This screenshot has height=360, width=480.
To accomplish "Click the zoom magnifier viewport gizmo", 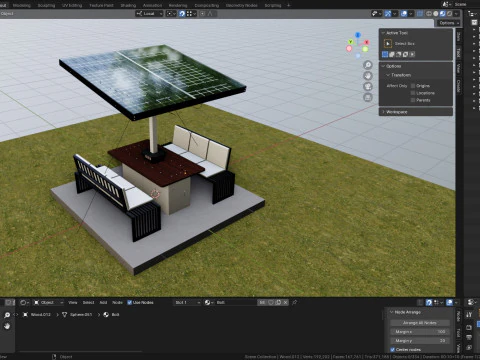I will point(368,65).
